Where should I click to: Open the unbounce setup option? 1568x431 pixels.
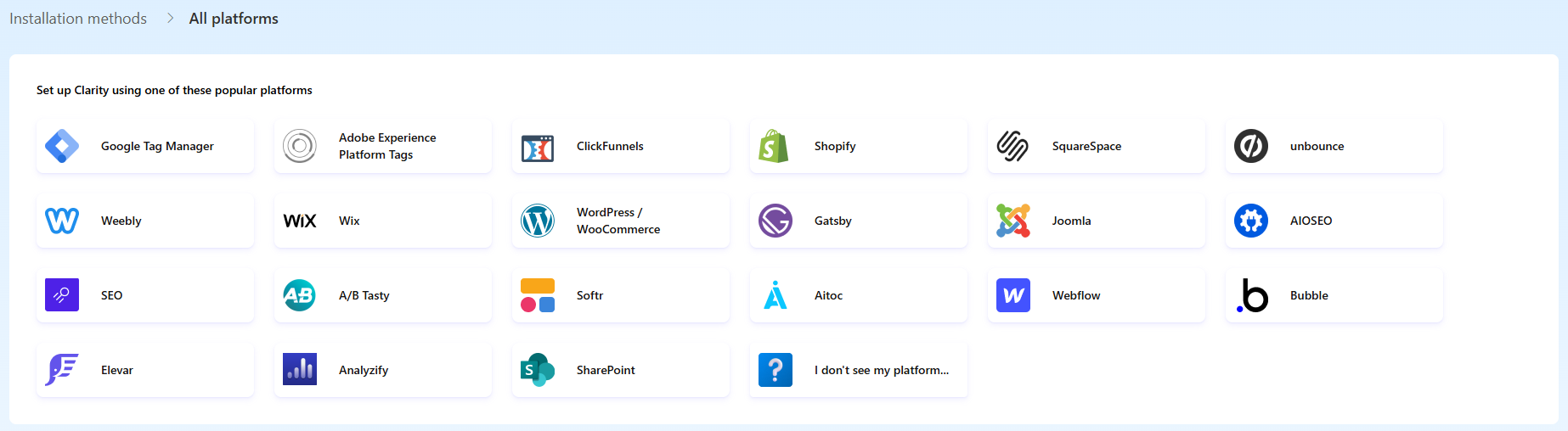click(1334, 146)
